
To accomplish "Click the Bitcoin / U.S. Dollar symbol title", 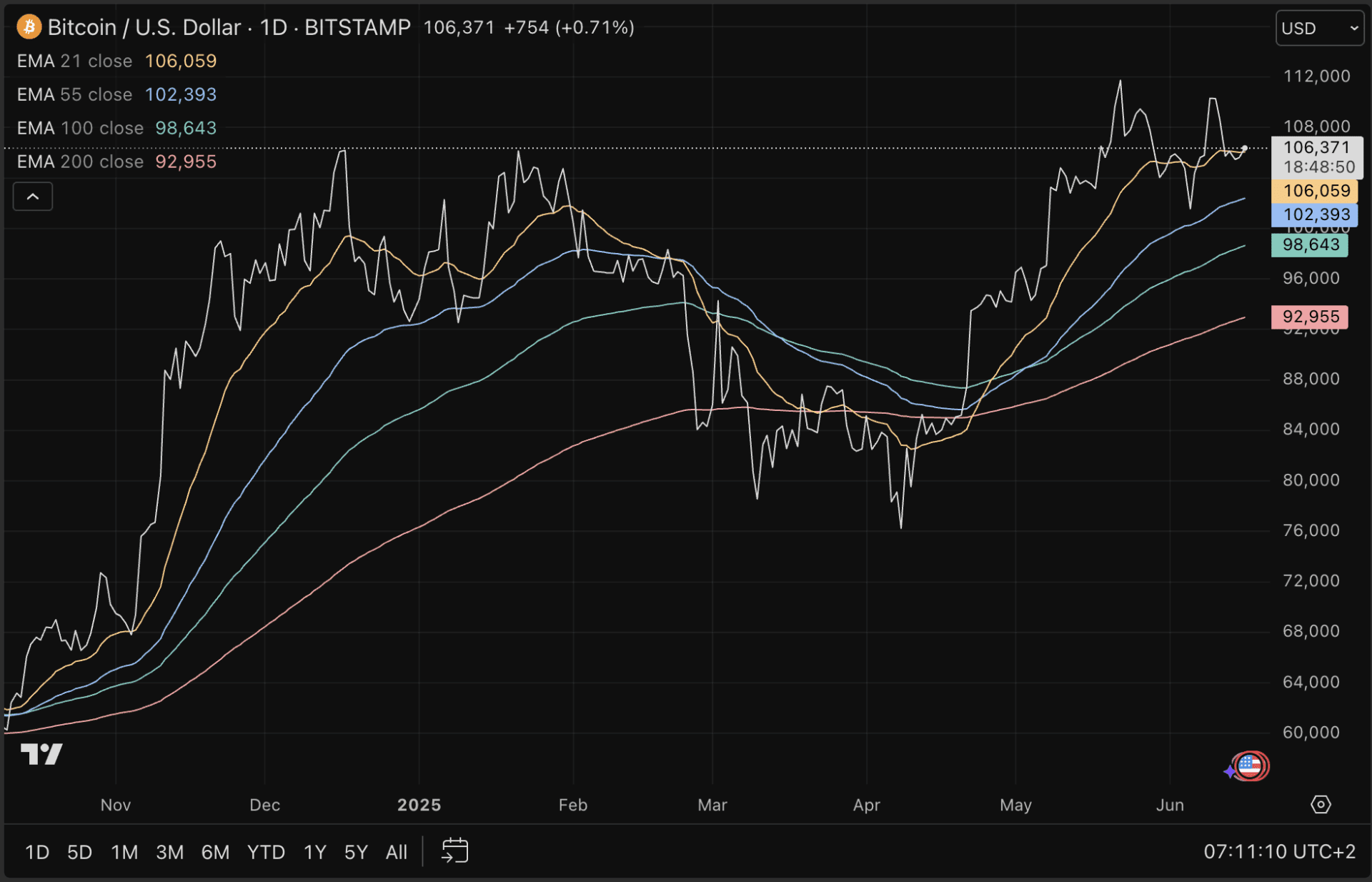I will 144,27.
